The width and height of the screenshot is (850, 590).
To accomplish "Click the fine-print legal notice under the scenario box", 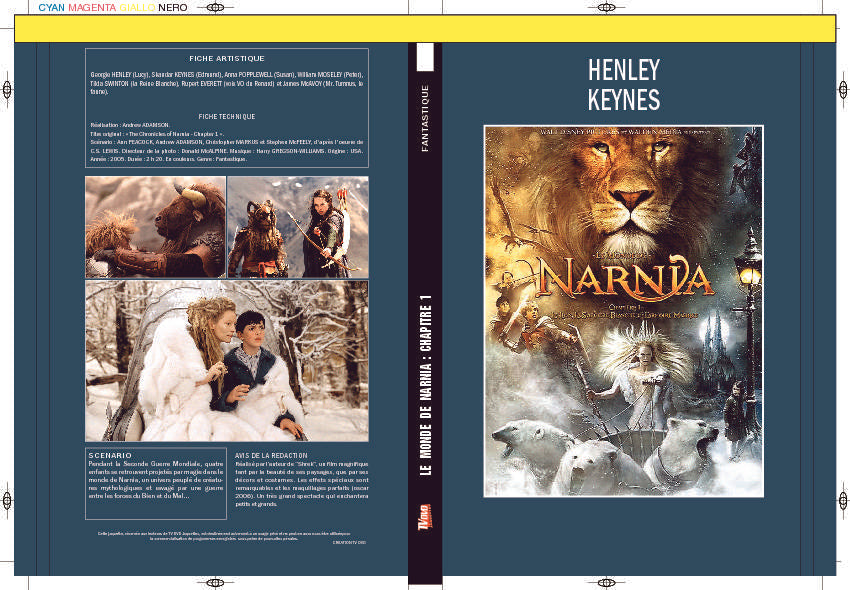I will [x=224, y=536].
